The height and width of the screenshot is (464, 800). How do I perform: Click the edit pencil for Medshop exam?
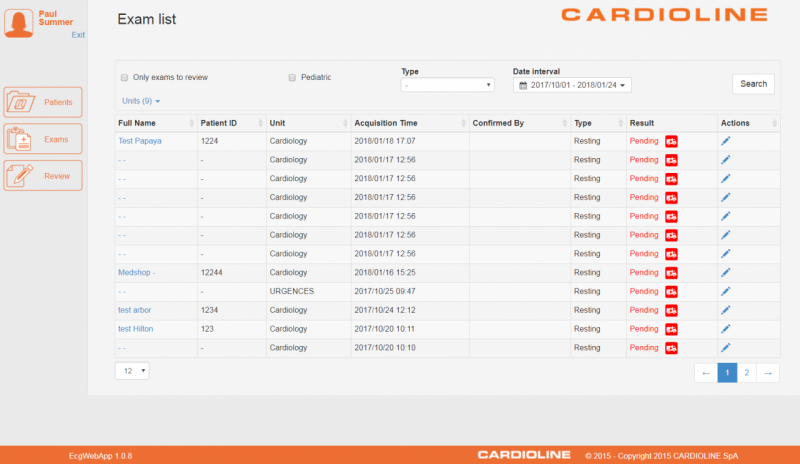pyautogui.click(x=726, y=272)
